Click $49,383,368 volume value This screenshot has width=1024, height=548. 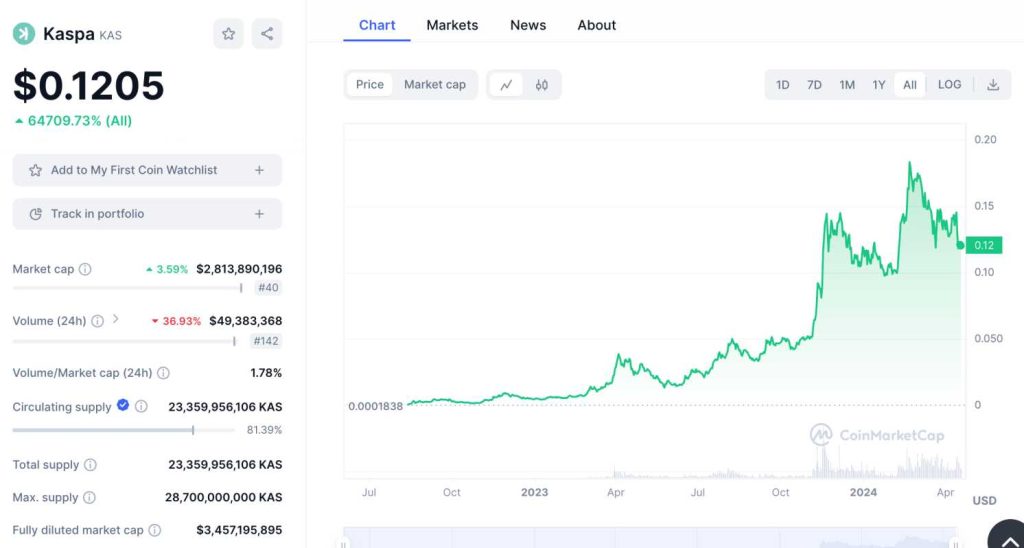coord(246,321)
